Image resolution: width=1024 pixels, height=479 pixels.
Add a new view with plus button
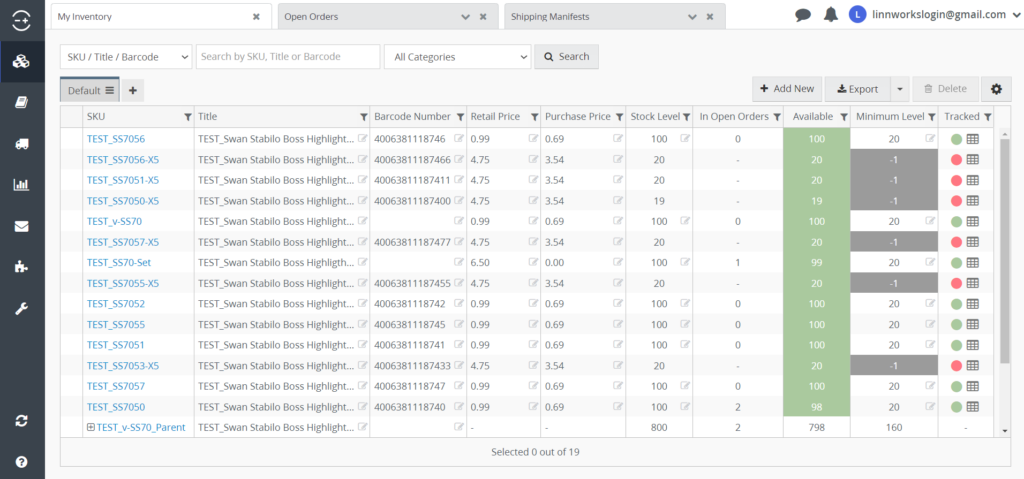[133, 91]
